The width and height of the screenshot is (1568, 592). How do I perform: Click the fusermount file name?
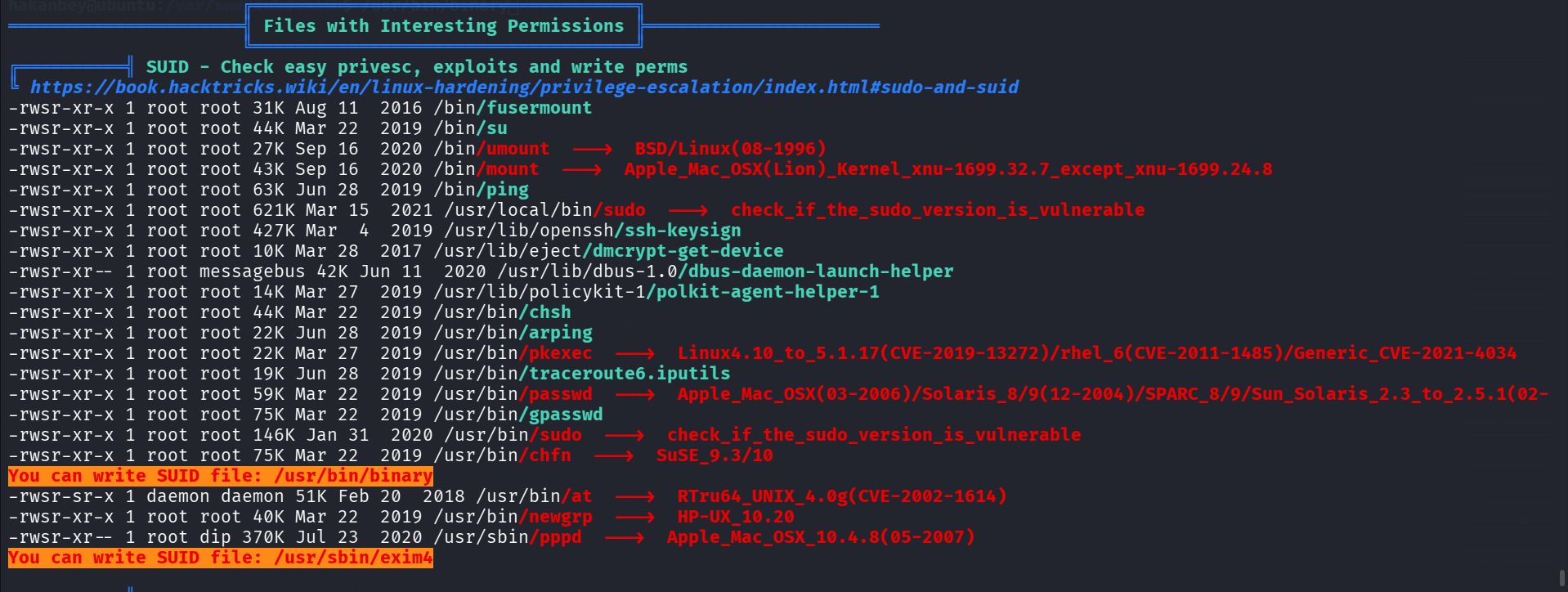[539, 108]
